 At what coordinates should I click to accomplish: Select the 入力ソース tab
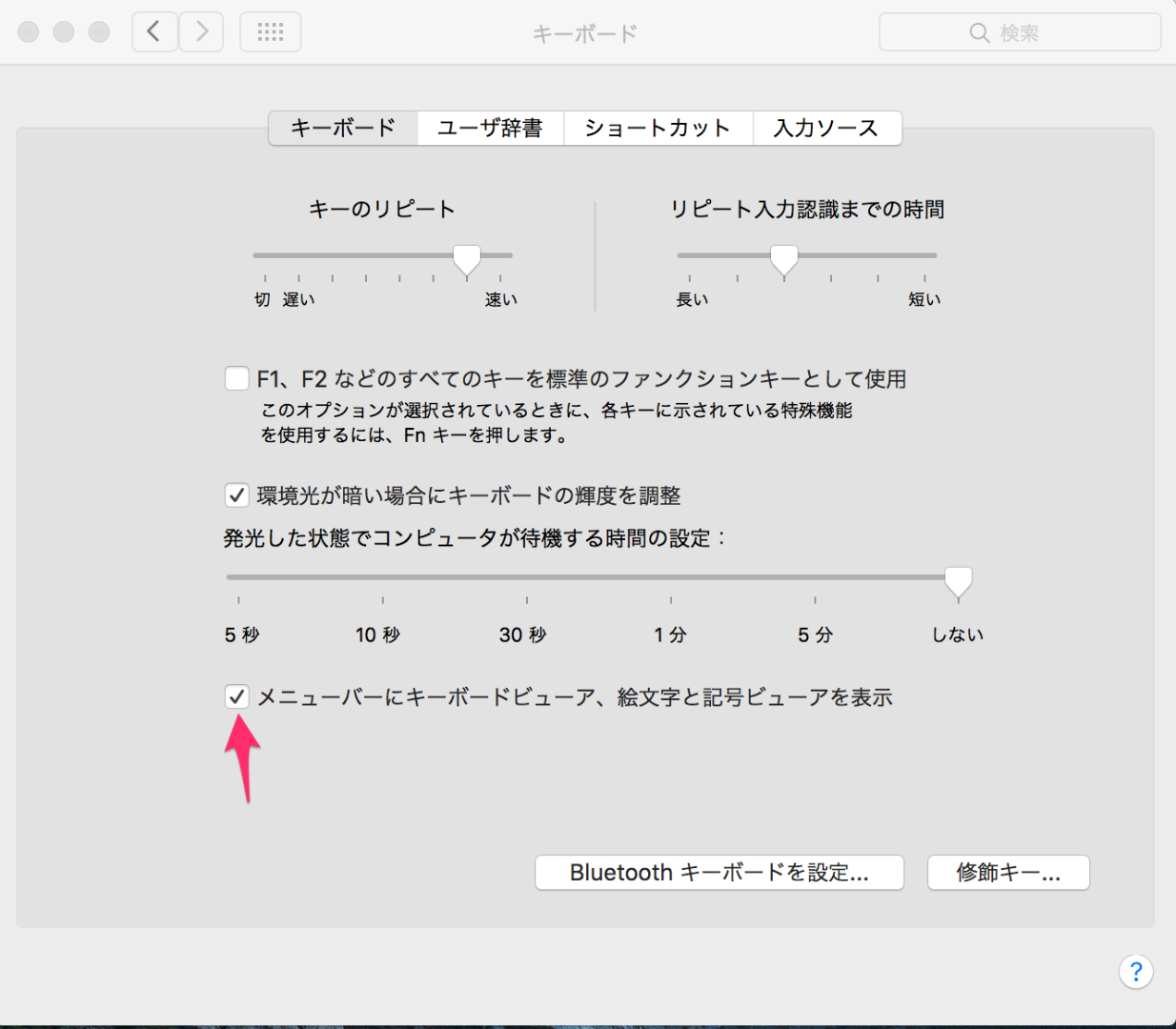826,129
